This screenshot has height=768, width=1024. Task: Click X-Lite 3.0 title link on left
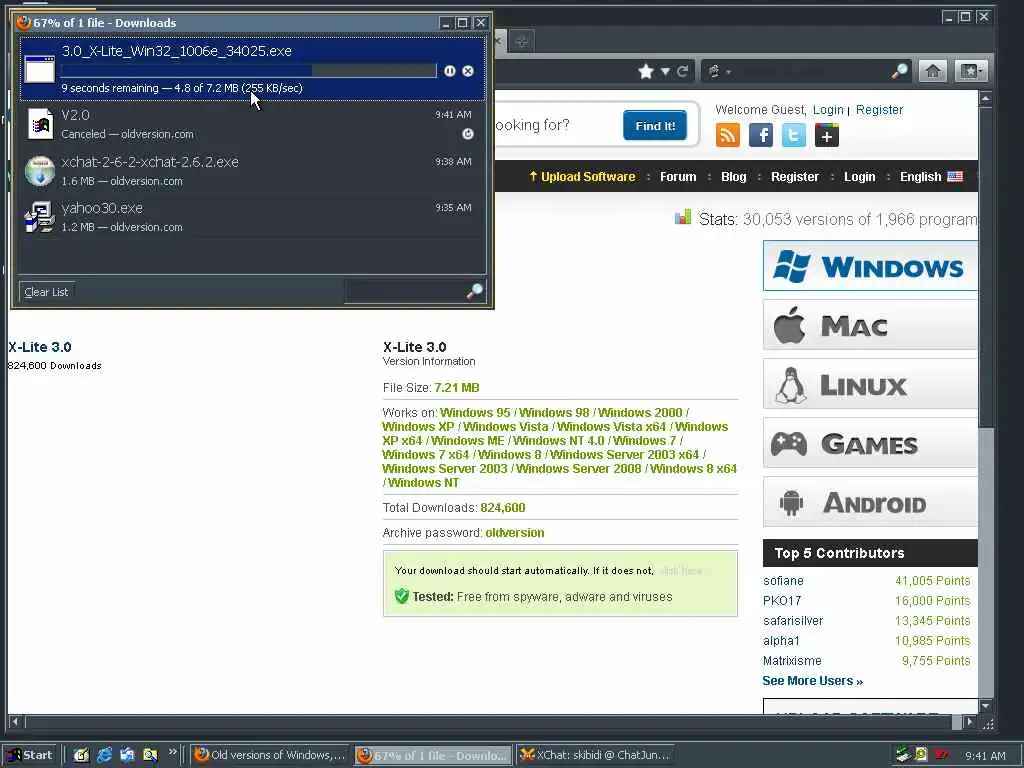[x=40, y=347]
